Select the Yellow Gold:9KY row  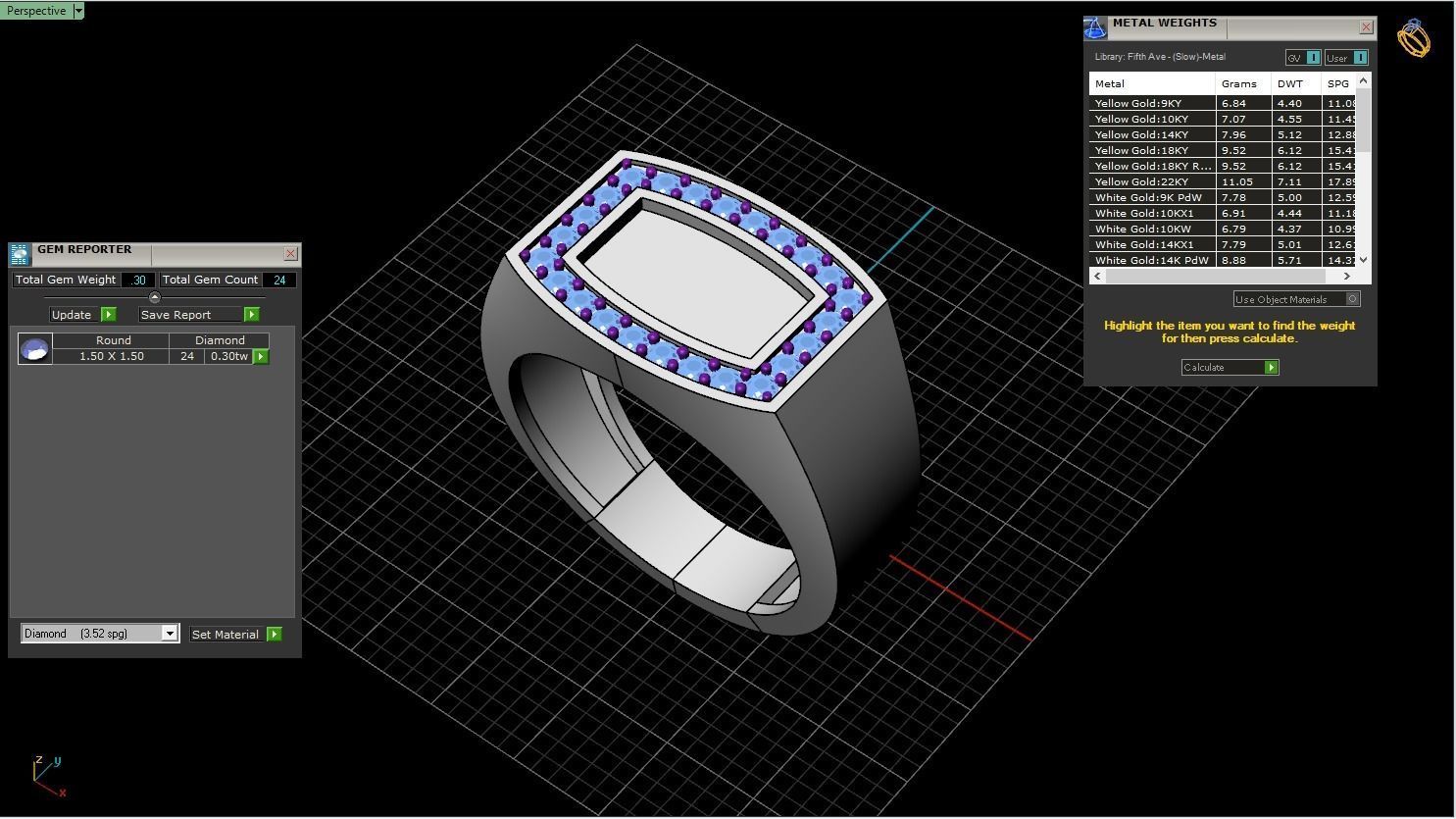coord(1223,103)
